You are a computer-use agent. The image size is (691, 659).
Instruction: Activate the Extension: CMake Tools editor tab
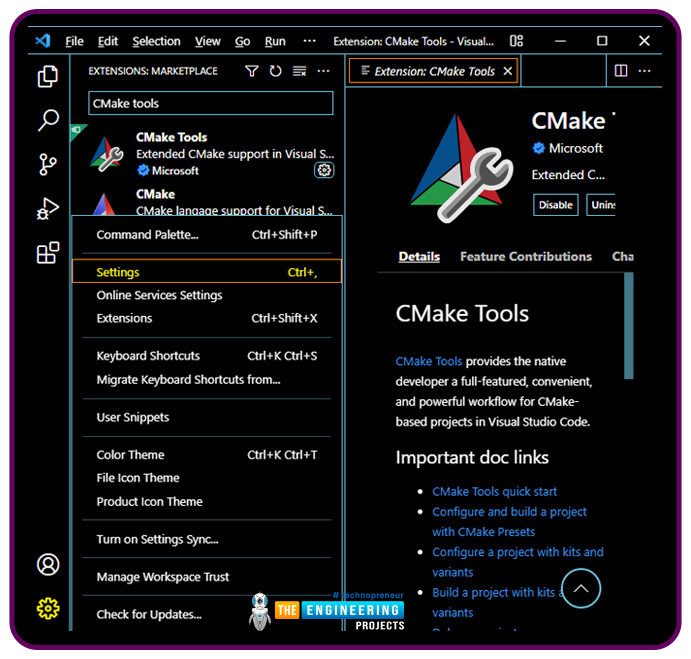[434, 71]
